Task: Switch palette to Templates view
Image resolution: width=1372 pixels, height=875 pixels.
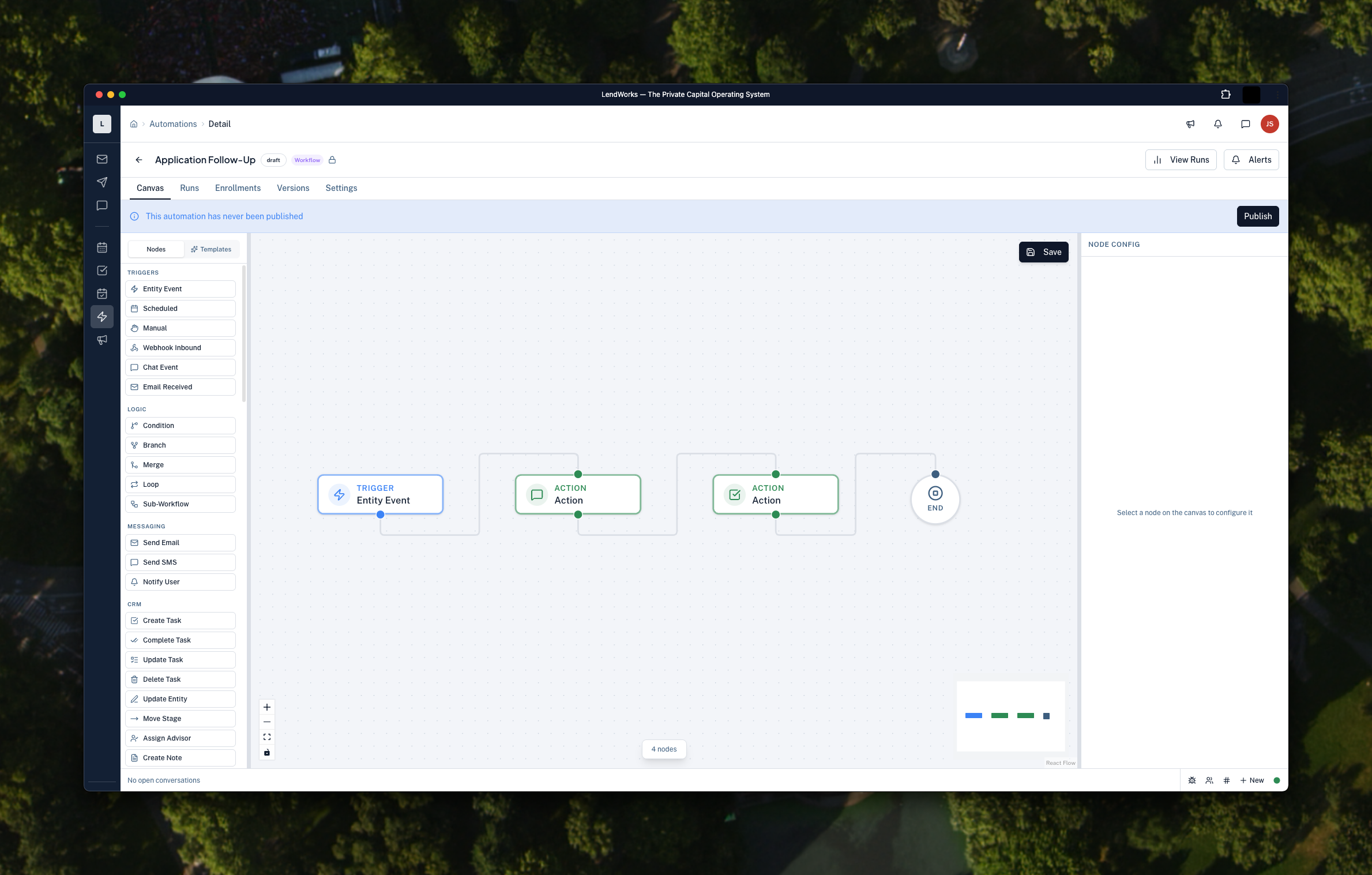Action: coord(211,249)
